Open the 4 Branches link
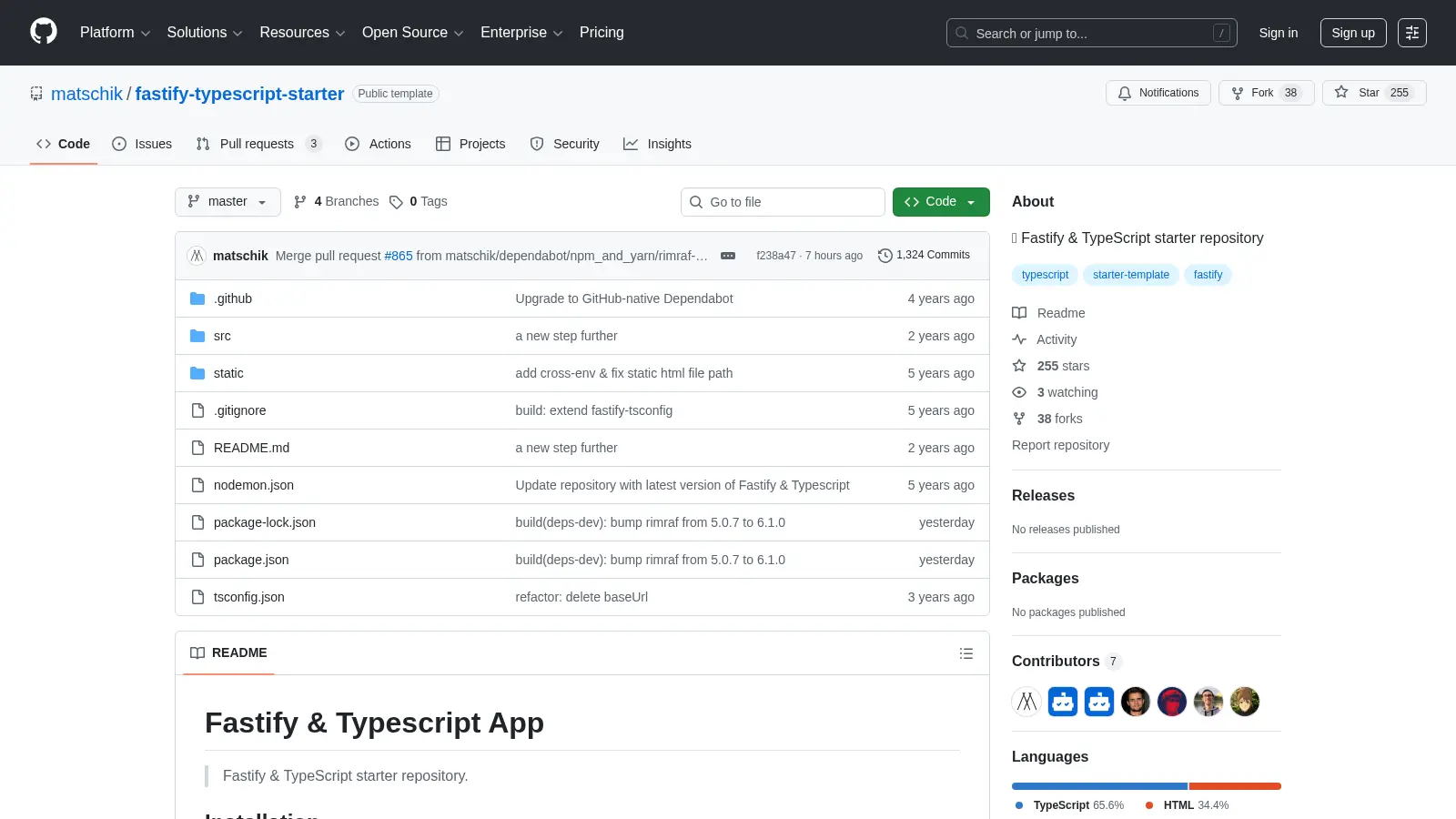Screen dimensions: 1456x819 [336, 202]
